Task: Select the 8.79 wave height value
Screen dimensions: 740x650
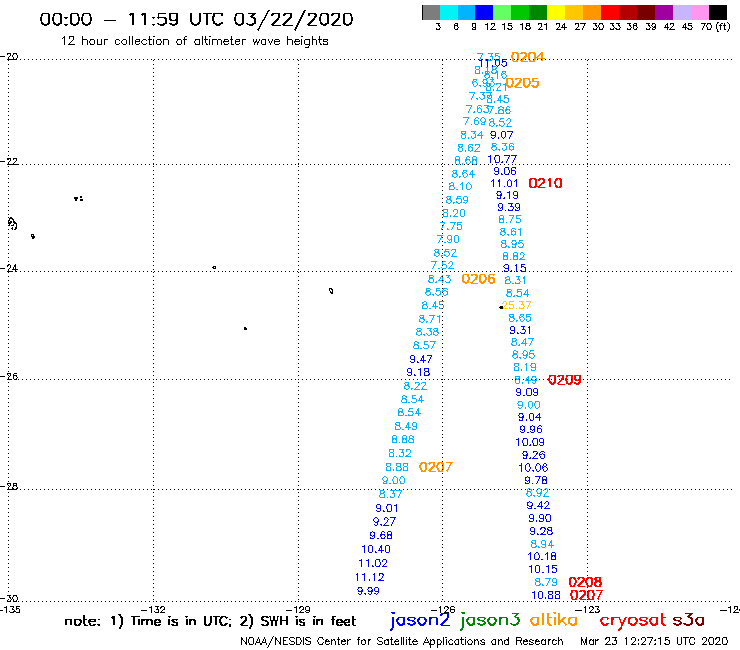Action: (546, 582)
